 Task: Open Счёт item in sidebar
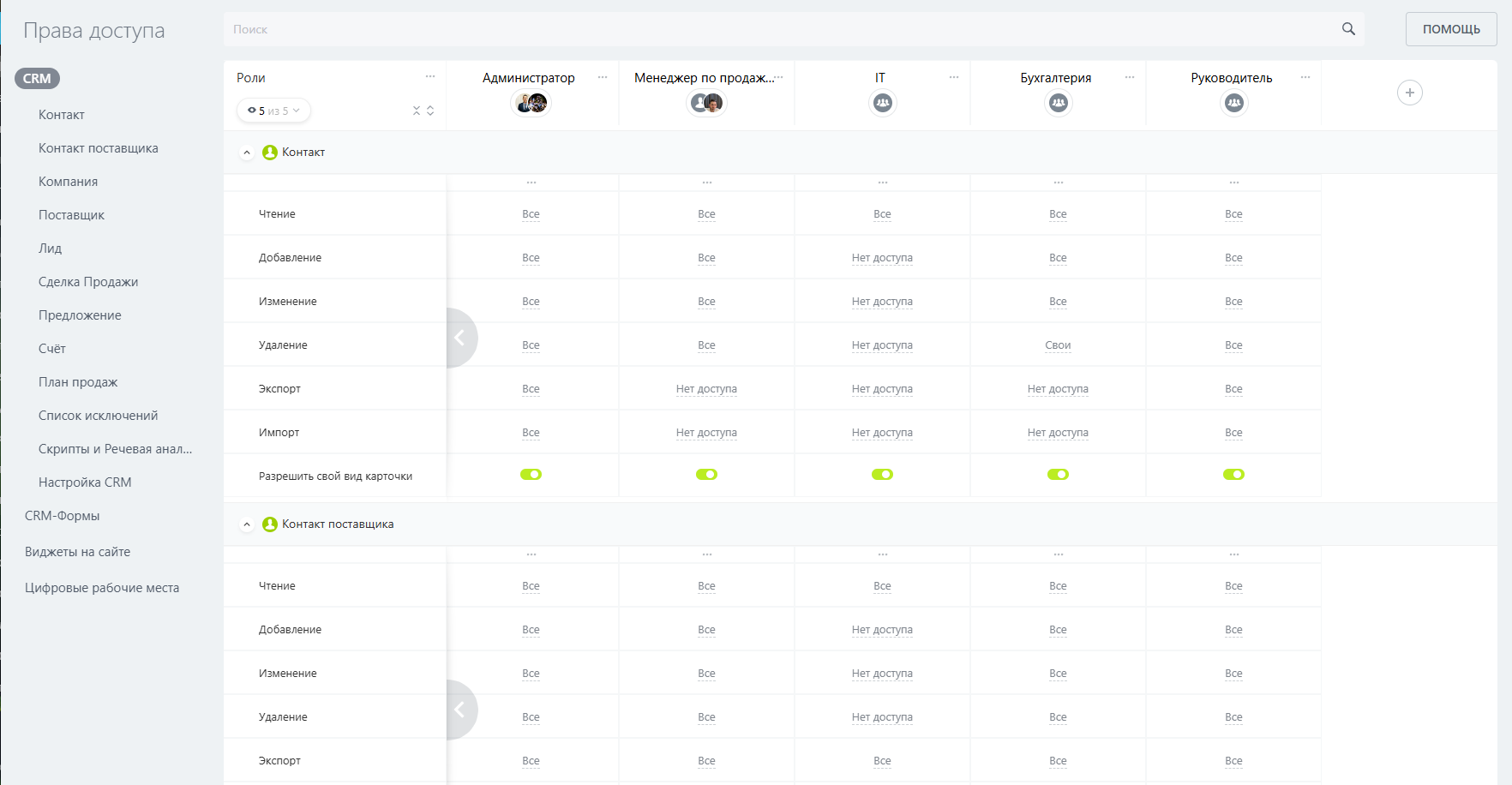(x=51, y=349)
